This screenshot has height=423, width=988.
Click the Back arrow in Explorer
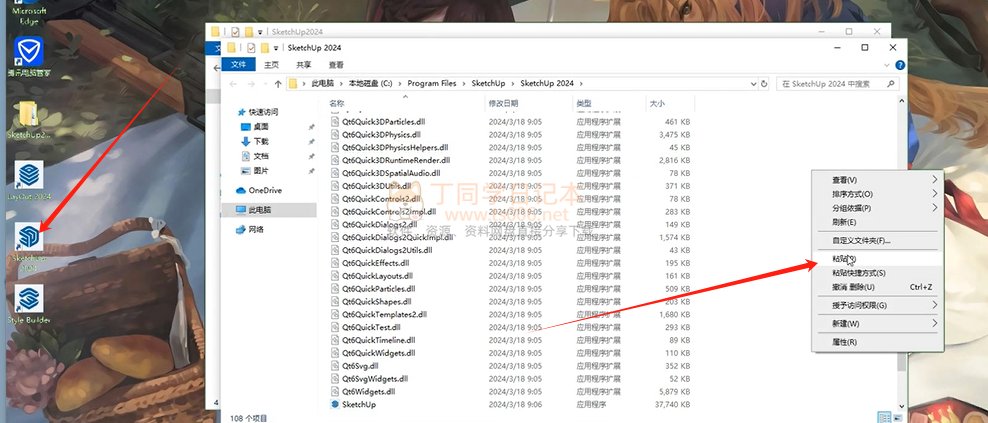pyautogui.click(x=233, y=84)
